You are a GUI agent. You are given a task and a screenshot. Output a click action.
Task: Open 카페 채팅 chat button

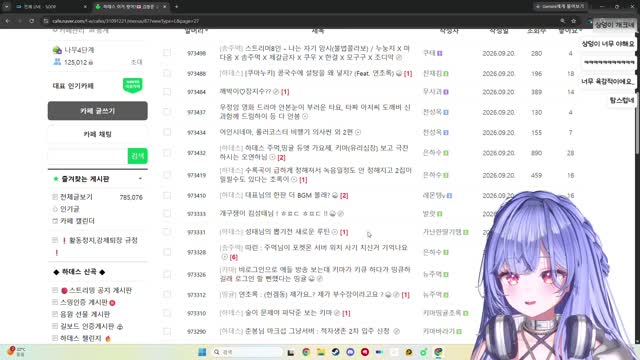[x=98, y=134]
